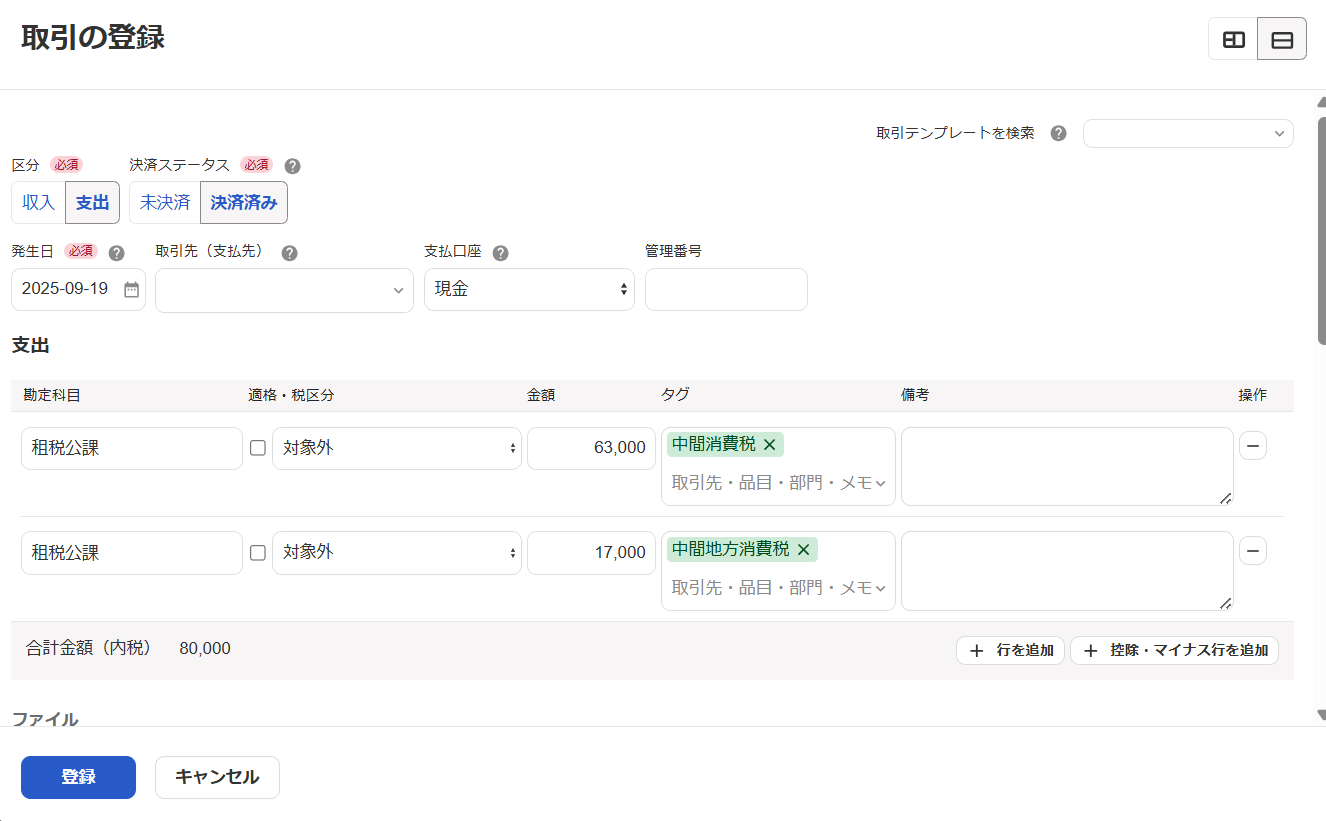The width and height of the screenshot is (1326, 821).
Task: Open help icon next to 取引先（支払先）
Action: (x=289, y=253)
